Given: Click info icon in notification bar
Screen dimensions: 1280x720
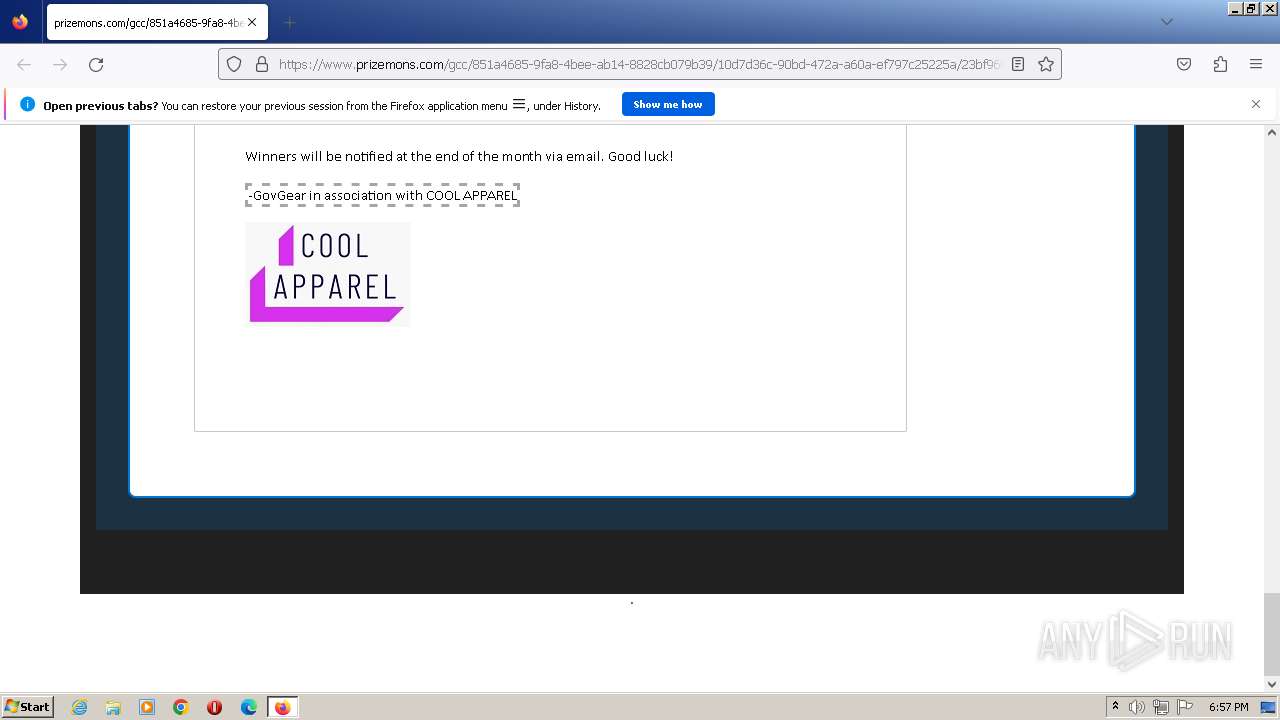Looking at the screenshot, I should point(27,104).
